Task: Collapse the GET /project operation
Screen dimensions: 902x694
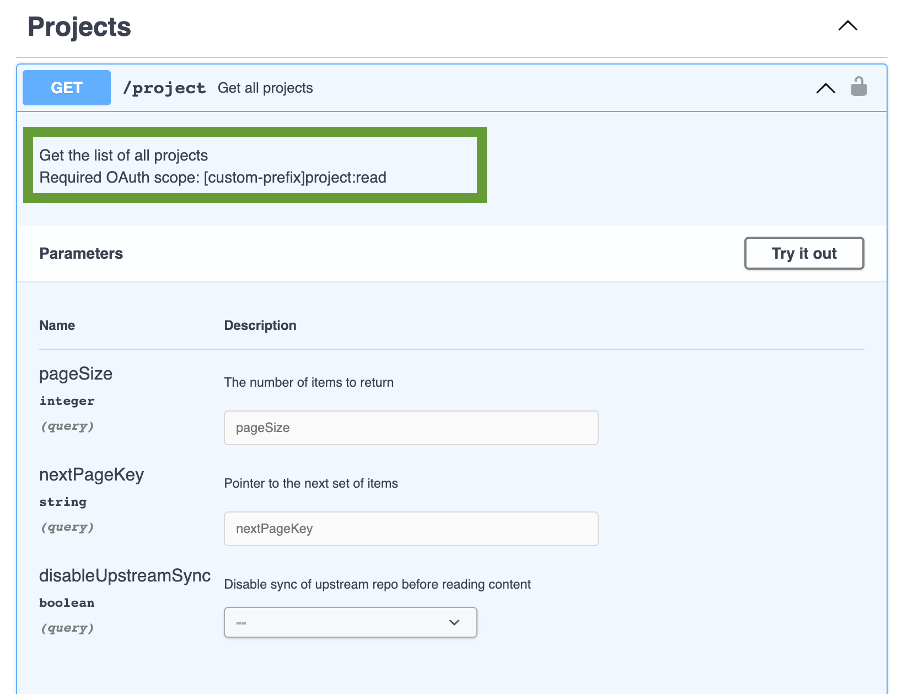Action: [x=825, y=88]
